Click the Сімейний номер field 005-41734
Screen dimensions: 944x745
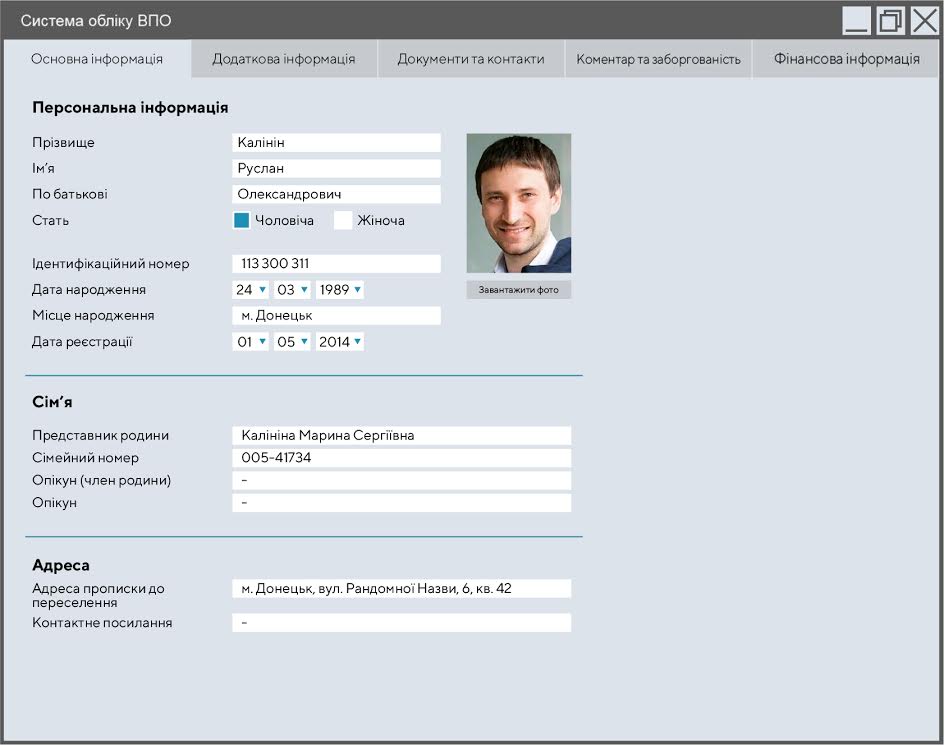pos(401,458)
